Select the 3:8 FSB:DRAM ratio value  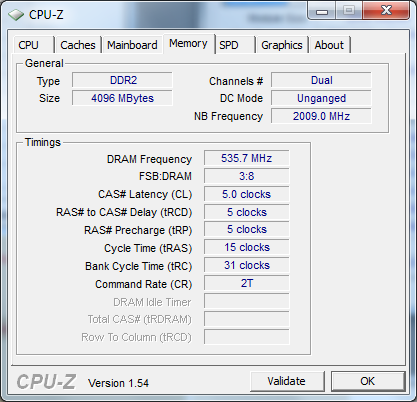[x=247, y=176]
